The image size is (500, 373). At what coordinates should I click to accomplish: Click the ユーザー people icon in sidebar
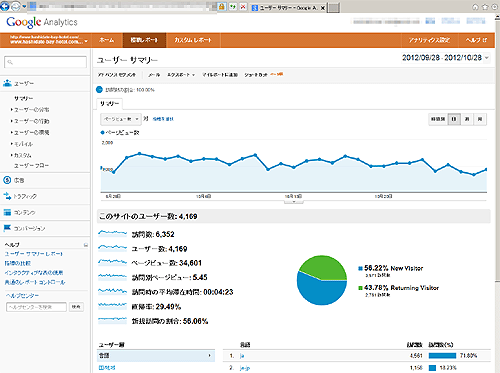[7, 83]
